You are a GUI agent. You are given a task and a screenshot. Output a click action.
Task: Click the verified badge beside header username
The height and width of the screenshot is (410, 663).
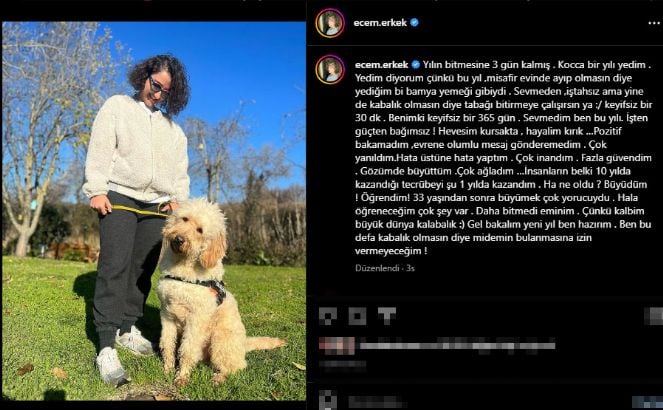pos(414,22)
